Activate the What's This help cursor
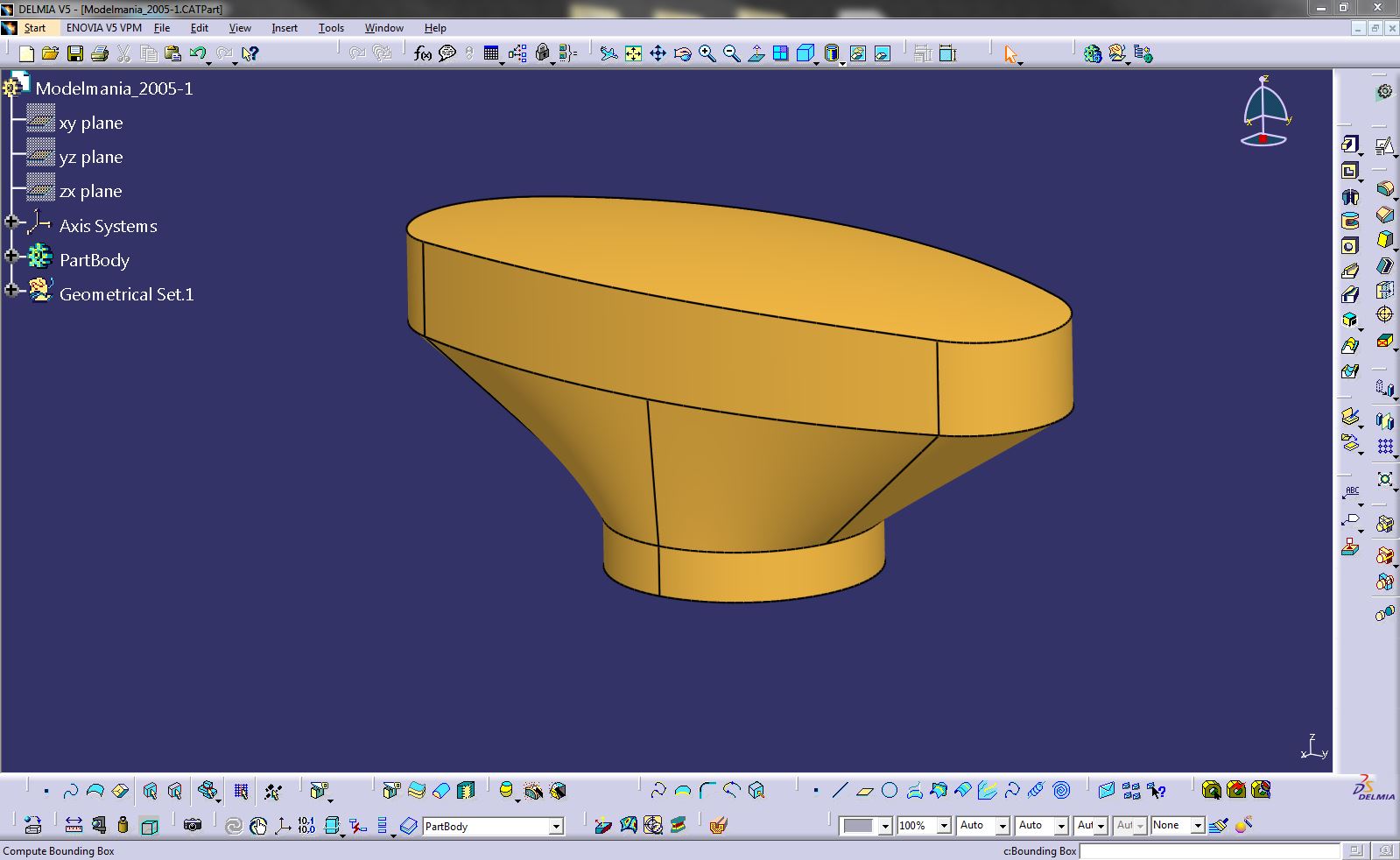The height and width of the screenshot is (860, 1400). tap(250, 53)
